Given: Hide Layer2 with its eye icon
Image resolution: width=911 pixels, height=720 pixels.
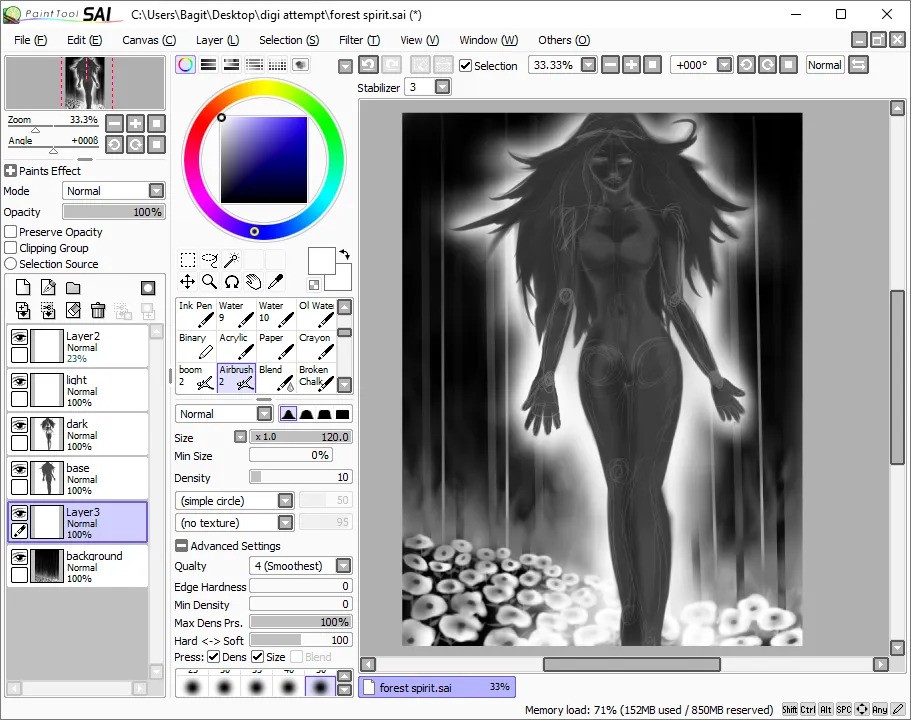Looking at the screenshot, I should [19, 337].
